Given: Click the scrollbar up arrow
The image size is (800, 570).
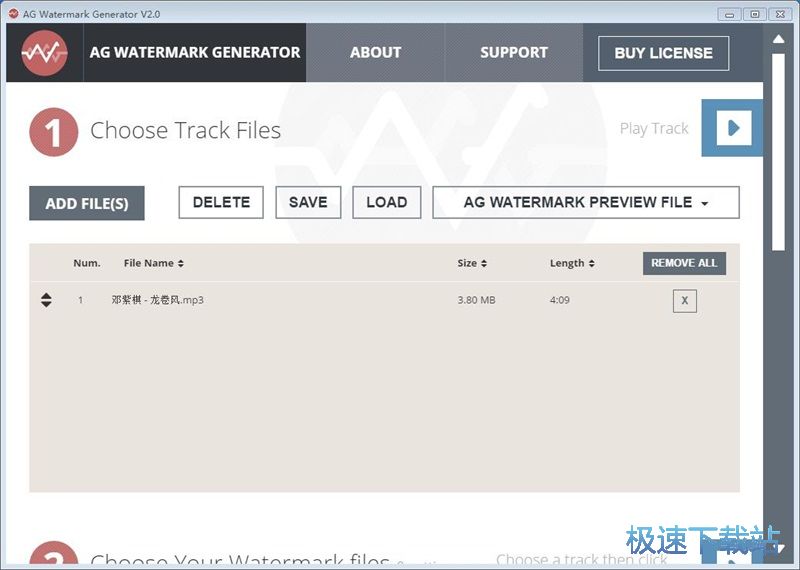Looking at the screenshot, I should [779, 39].
